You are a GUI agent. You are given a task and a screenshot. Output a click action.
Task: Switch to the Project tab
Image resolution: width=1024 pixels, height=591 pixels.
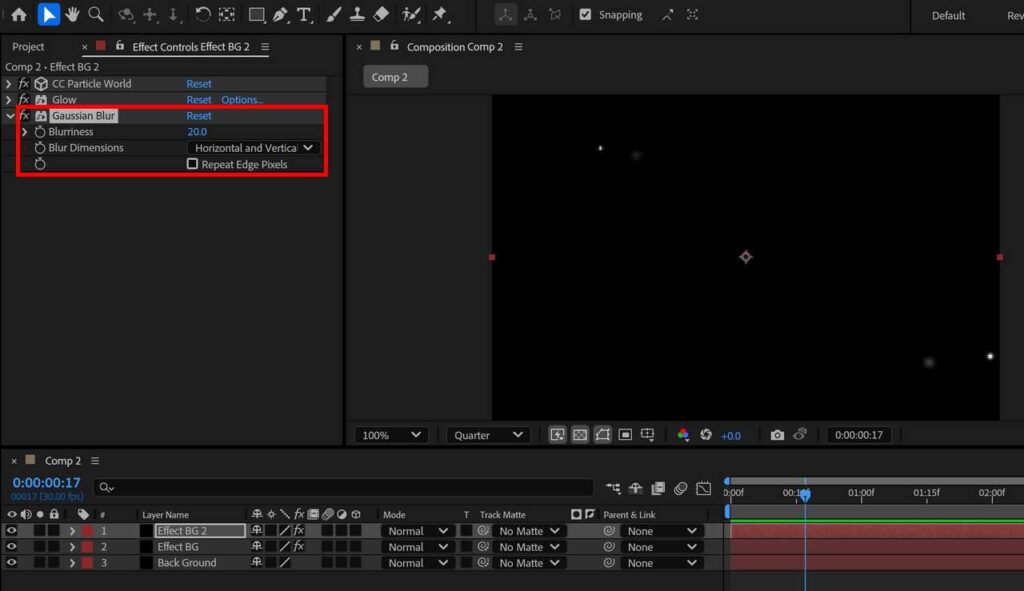(x=28, y=47)
